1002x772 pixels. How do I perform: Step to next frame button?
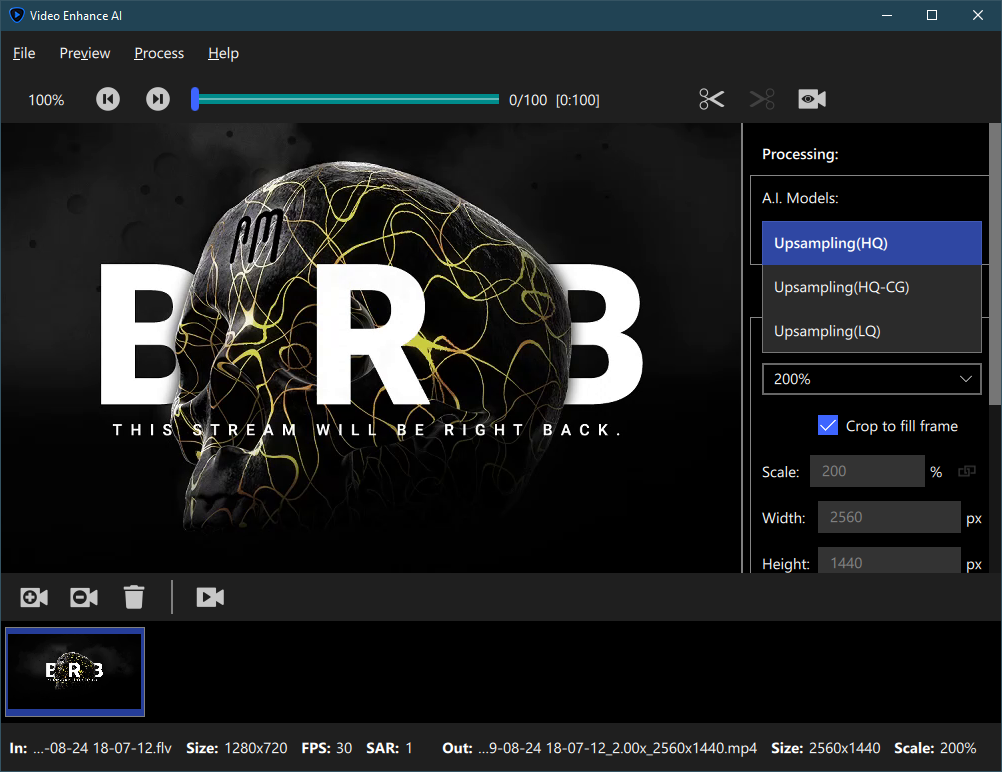point(158,99)
